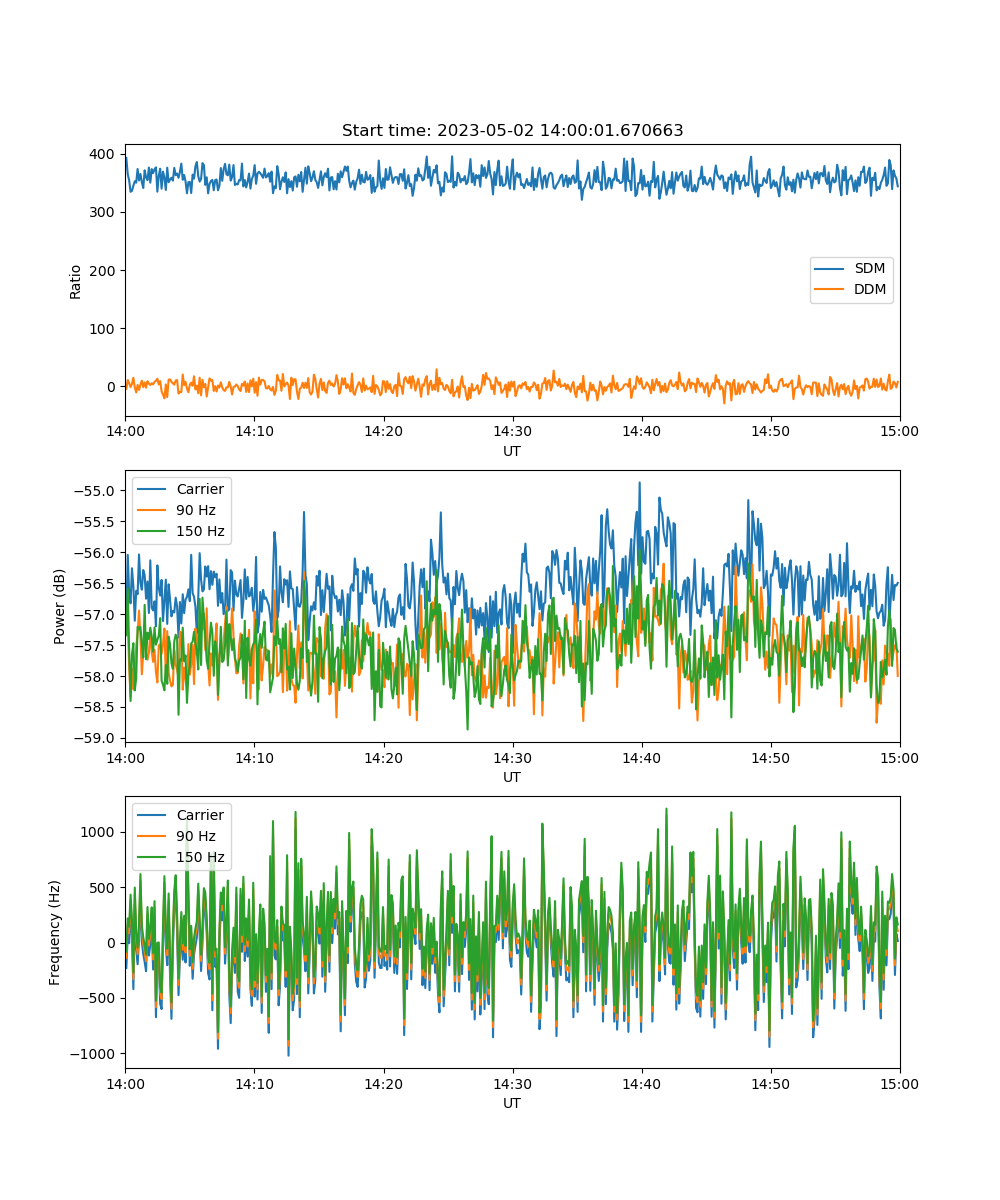Viewport: 1000px width, 1200px height.
Task: Select the DDM legend label in Ratio plot
Action: [x=871, y=290]
